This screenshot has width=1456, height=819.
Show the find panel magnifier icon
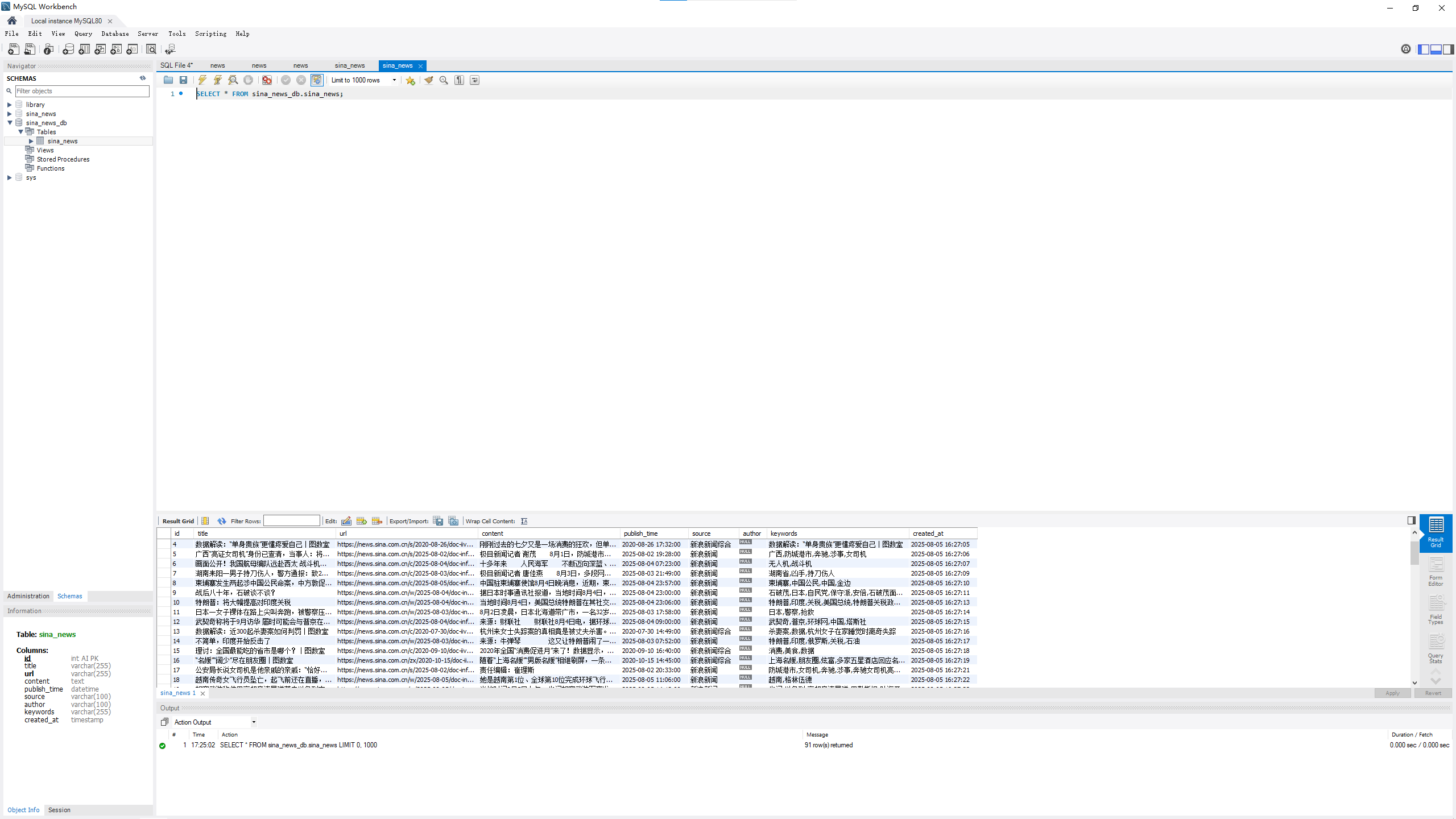tap(444, 80)
